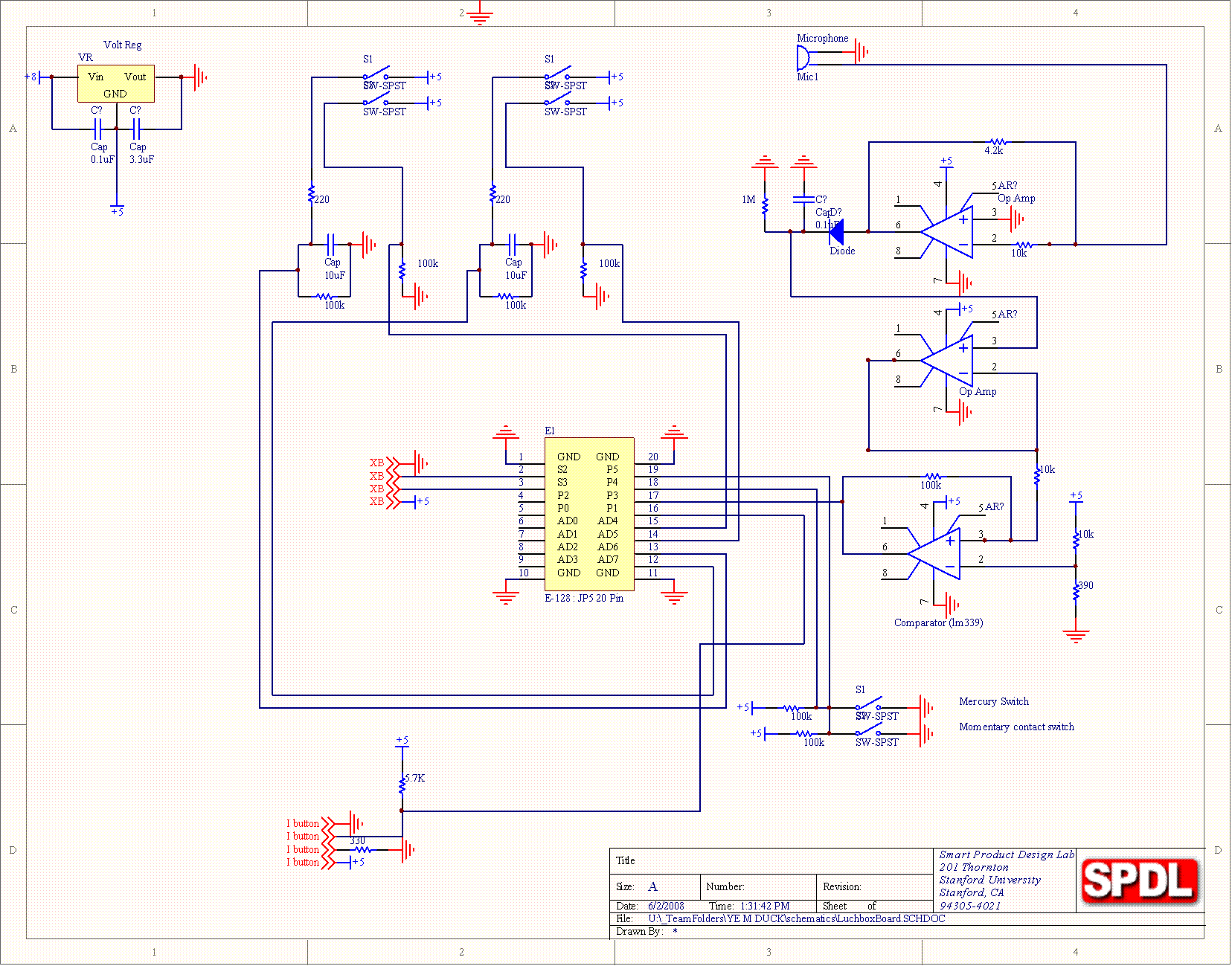Select the E-128 JP5 20 Pin connector
The height and width of the screenshot is (966, 1232).
[x=588, y=514]
